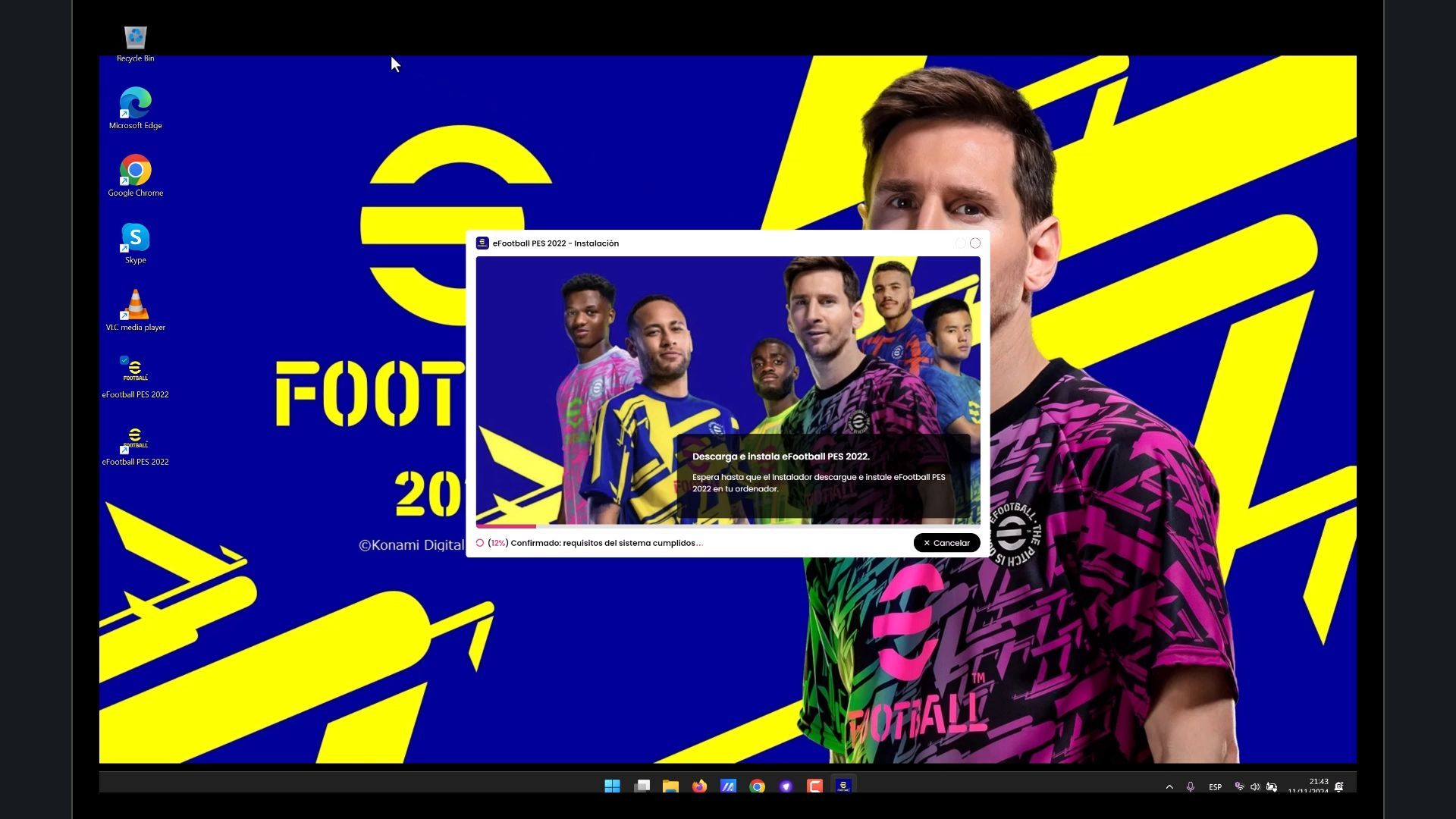Click the microphone icon in system tray
This screenshot has width=1456, height=819.
point(1191,787)
